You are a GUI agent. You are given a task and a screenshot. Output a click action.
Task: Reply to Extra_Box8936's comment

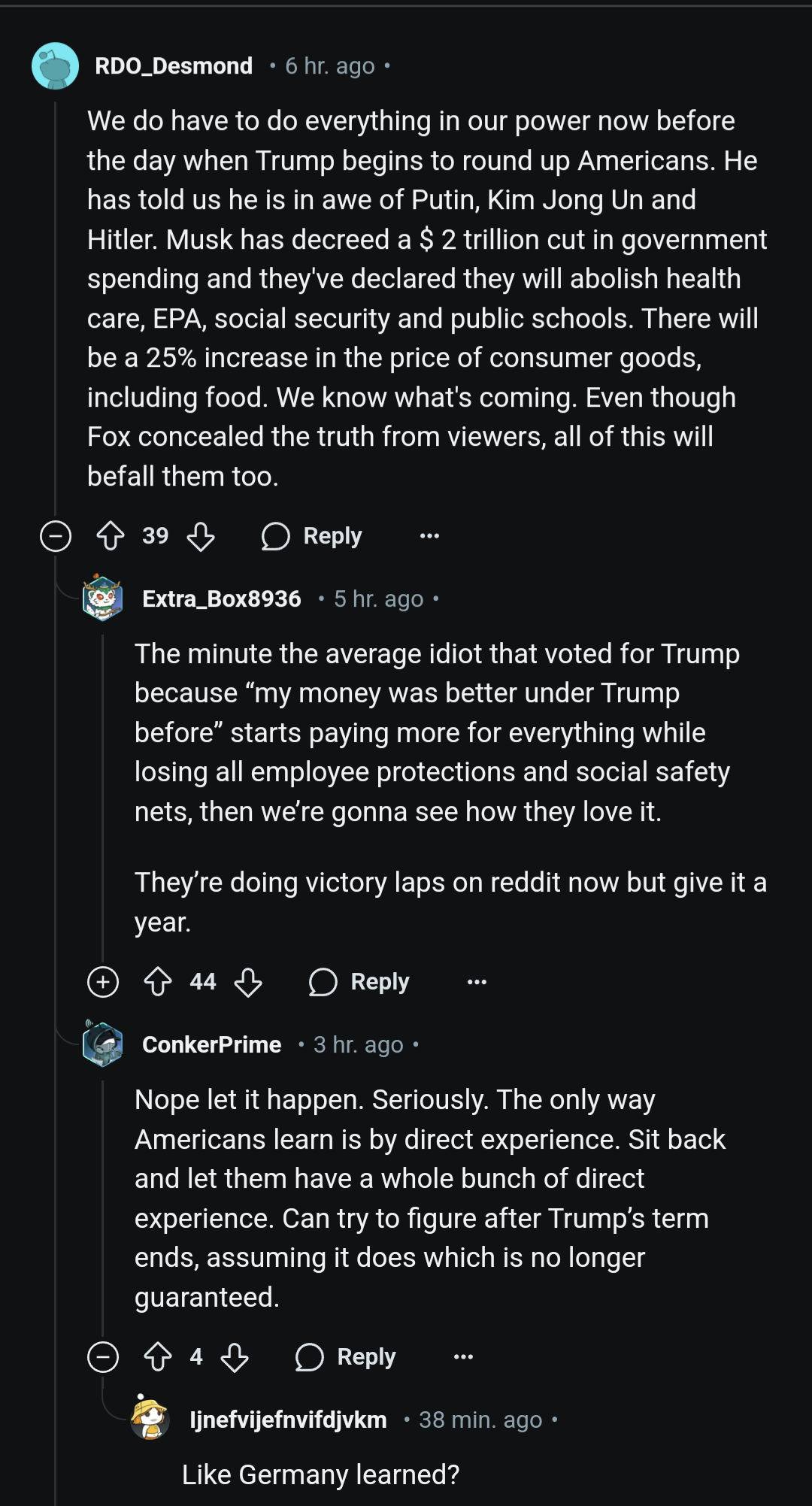(360, 982)
